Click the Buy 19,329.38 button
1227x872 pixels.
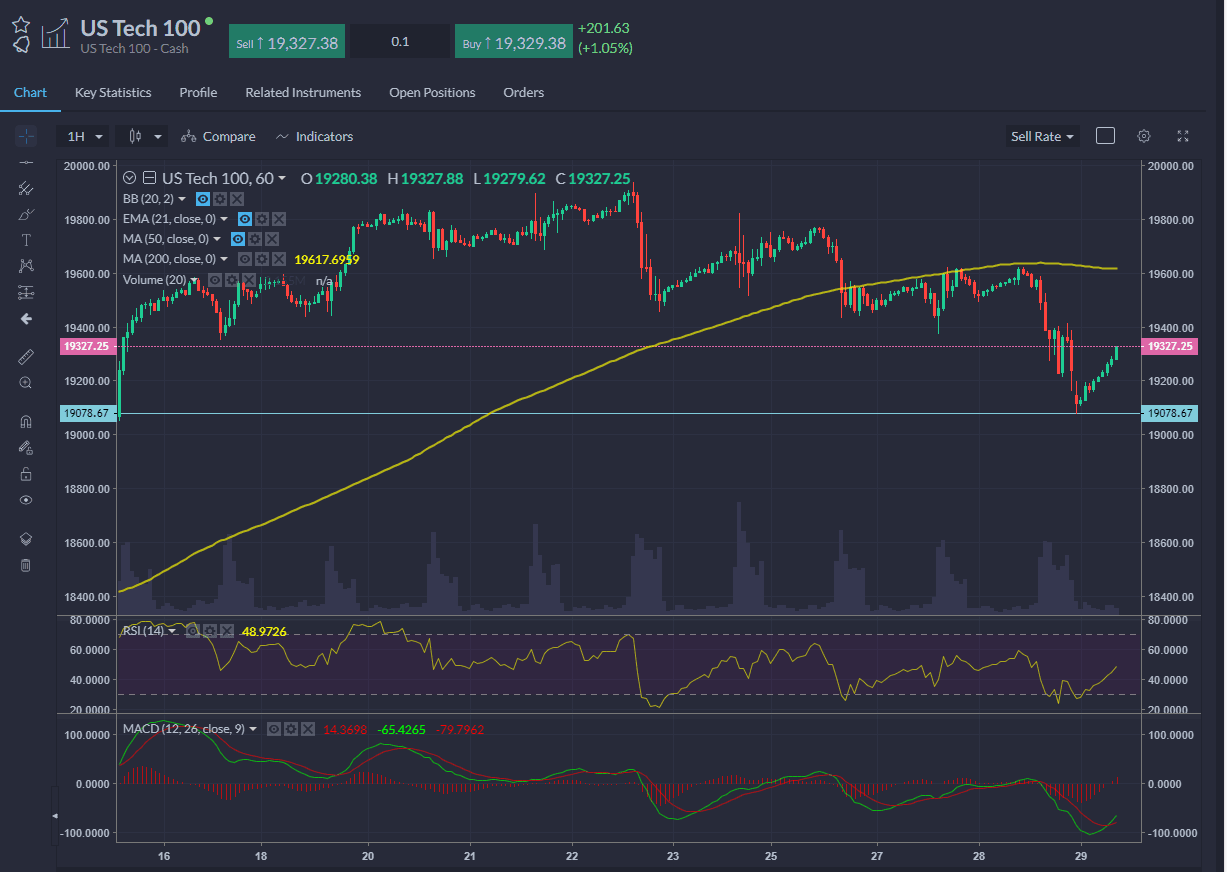(513, 43)
